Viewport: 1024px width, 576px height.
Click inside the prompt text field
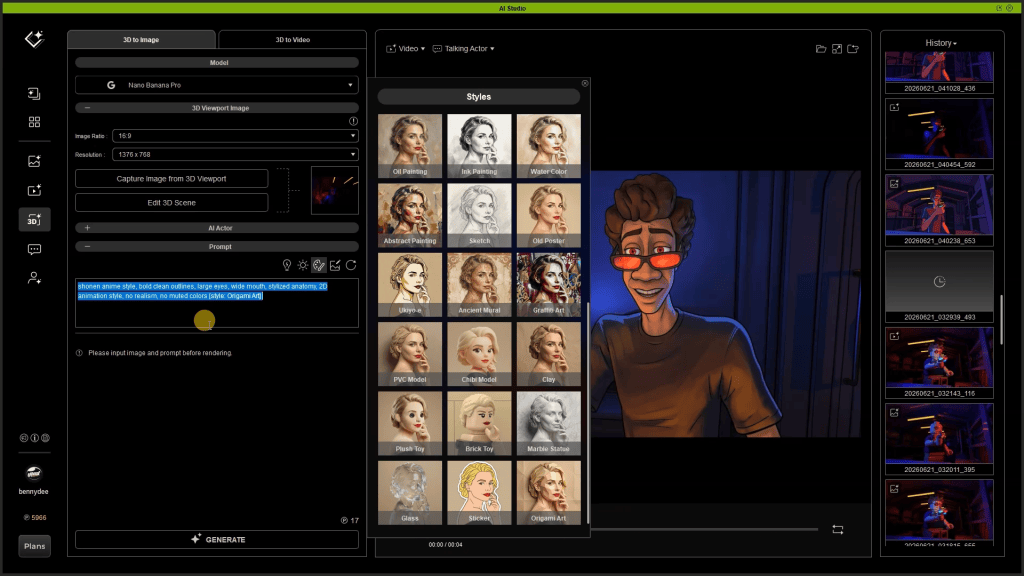[217, 303]
